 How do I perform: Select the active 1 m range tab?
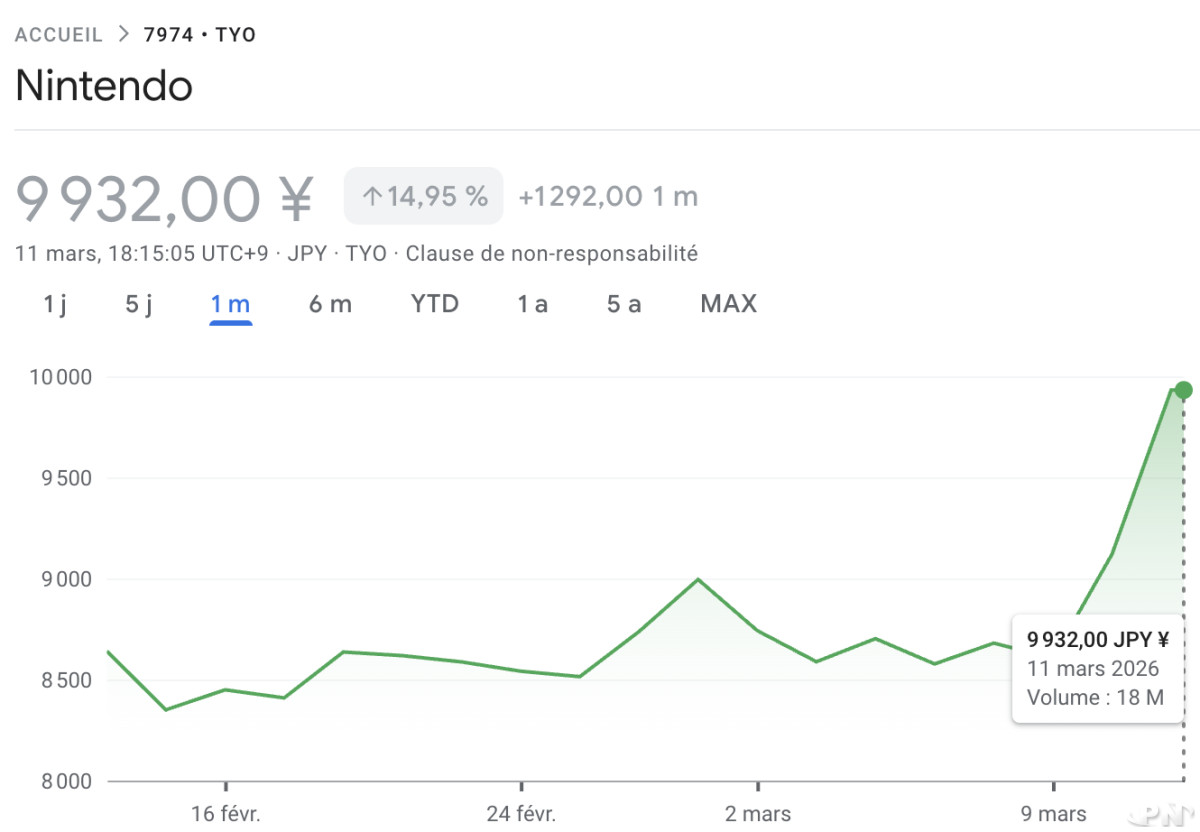pyautogui.click(x=230, y=304)
